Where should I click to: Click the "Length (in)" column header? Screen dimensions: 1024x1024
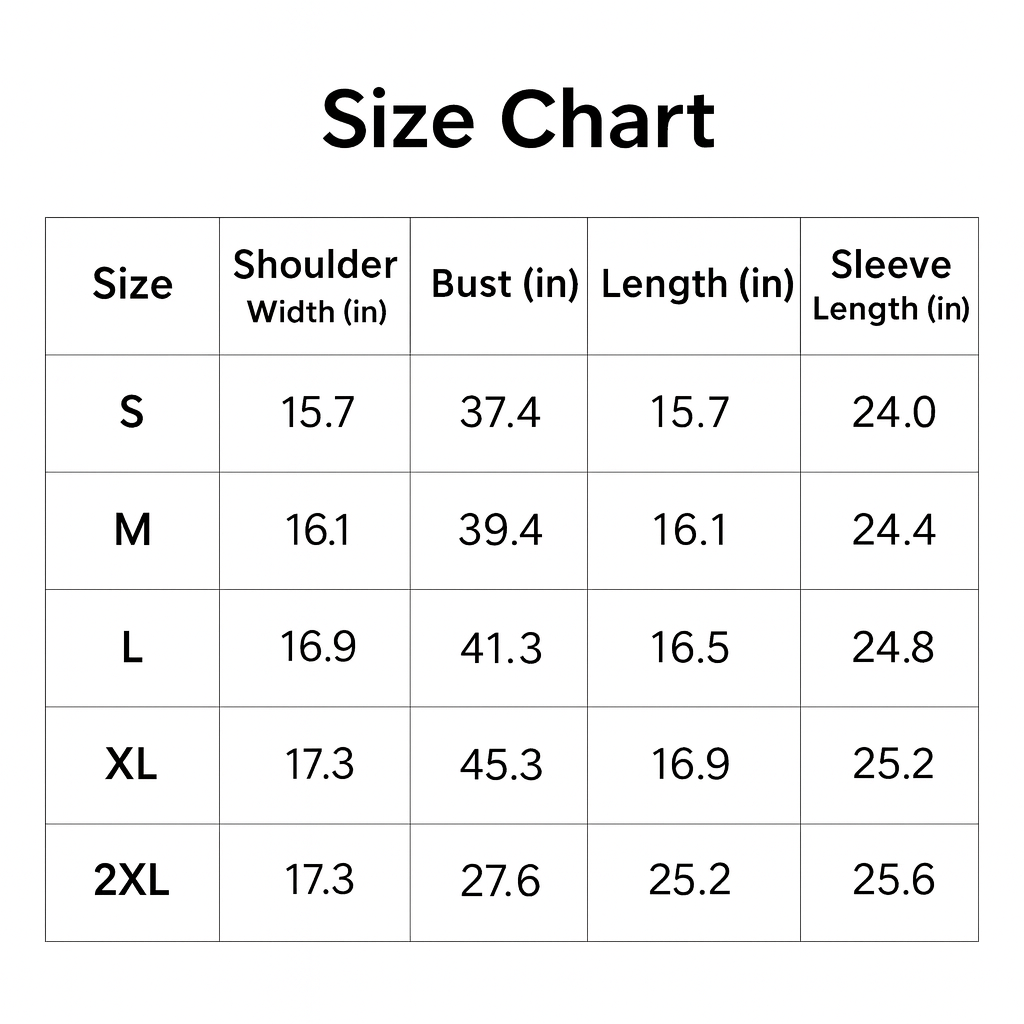[697, 285]
